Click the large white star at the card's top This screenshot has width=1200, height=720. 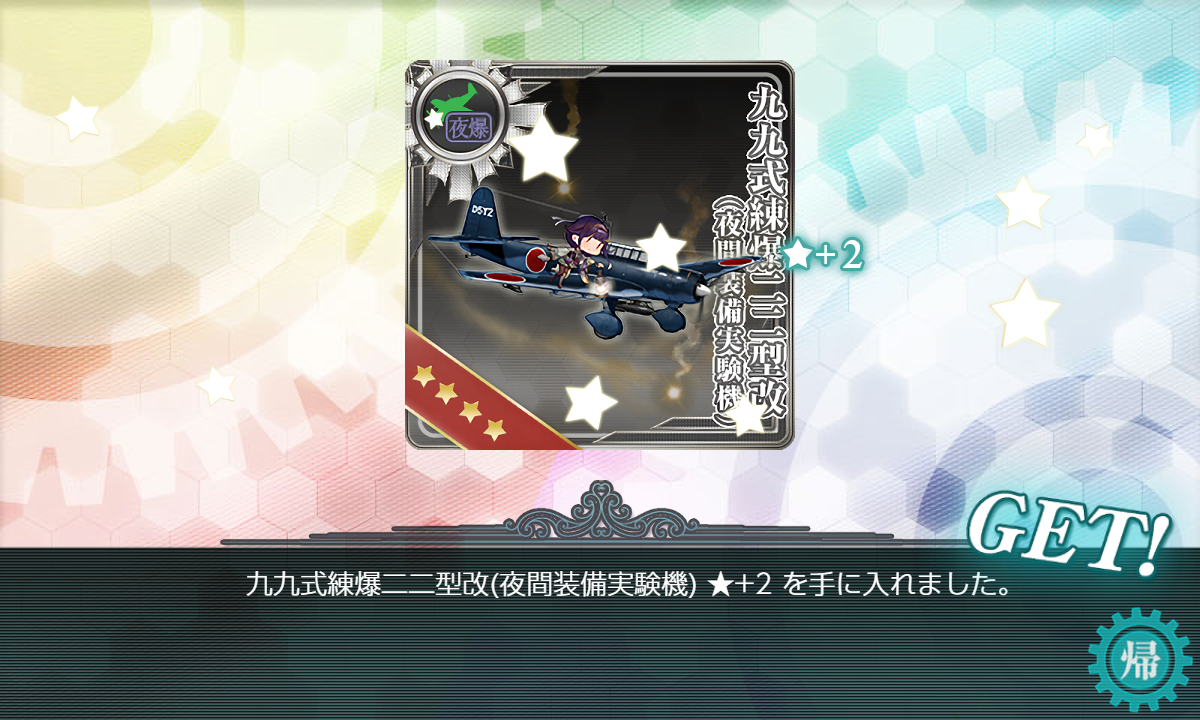[542, 149]
